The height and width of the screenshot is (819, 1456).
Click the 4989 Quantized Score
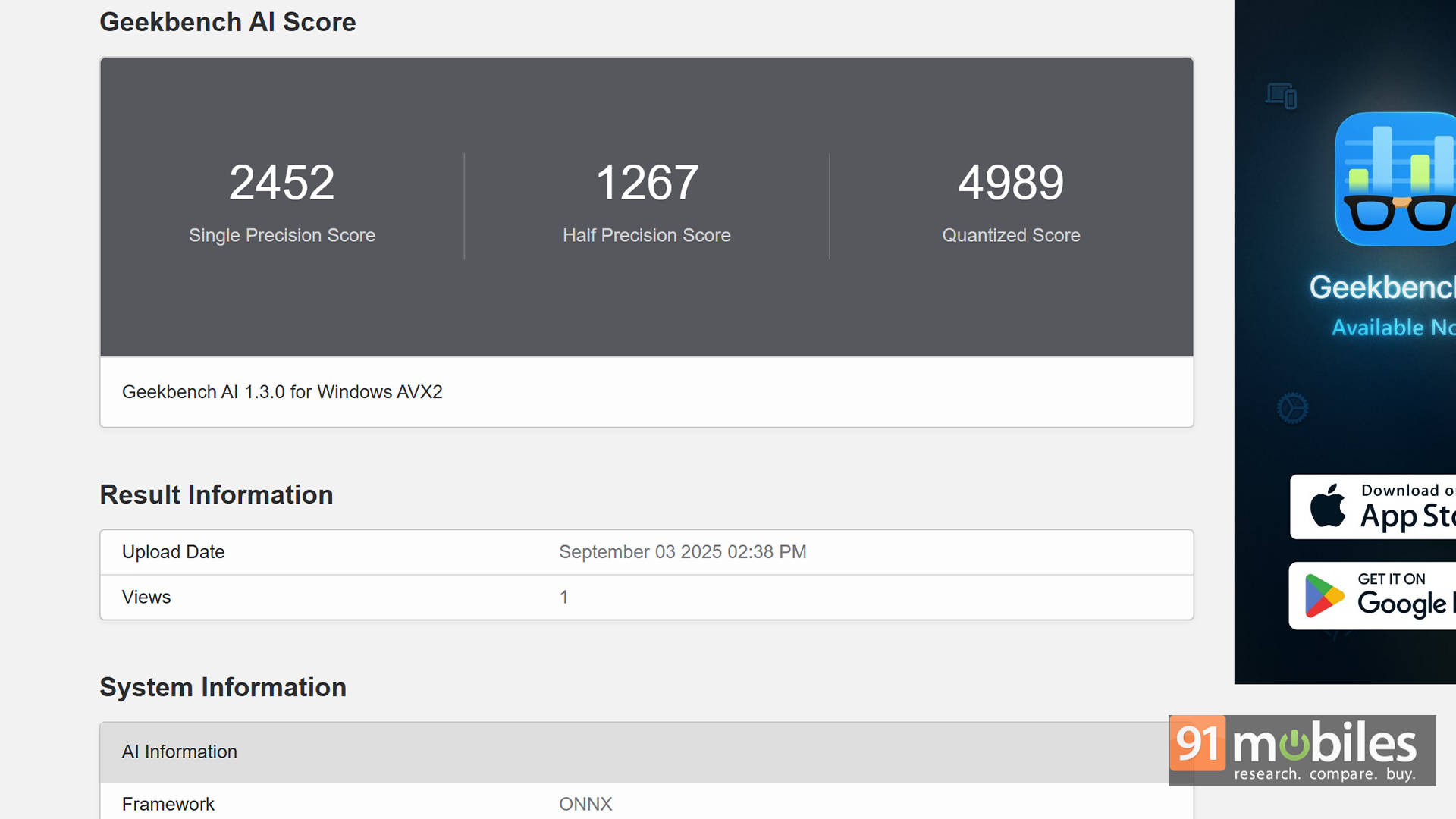coord(1011,183)
